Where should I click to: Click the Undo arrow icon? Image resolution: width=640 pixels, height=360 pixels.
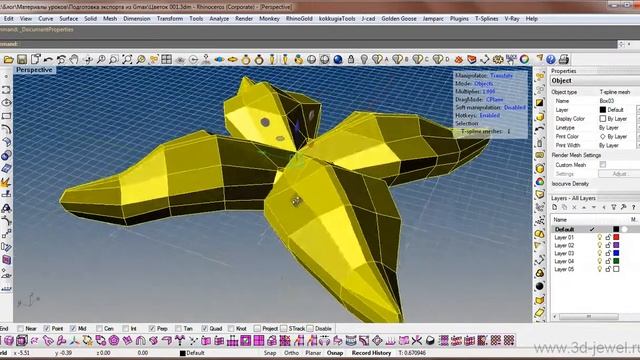pyautogui.click(x=48, y=60)
